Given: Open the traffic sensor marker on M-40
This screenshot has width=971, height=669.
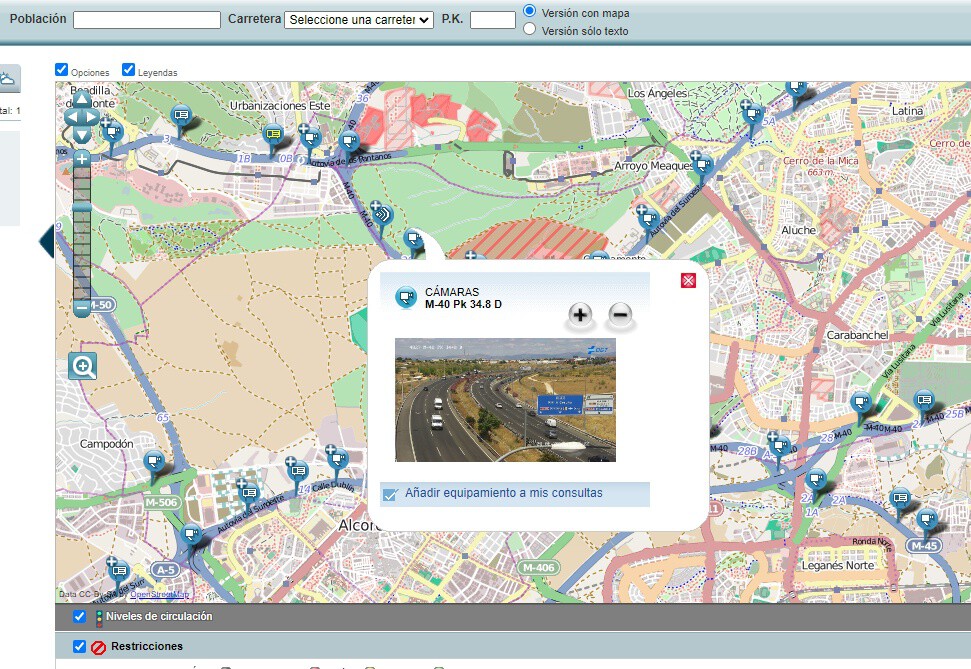Looking at the screenshot, I should (382, 216).
